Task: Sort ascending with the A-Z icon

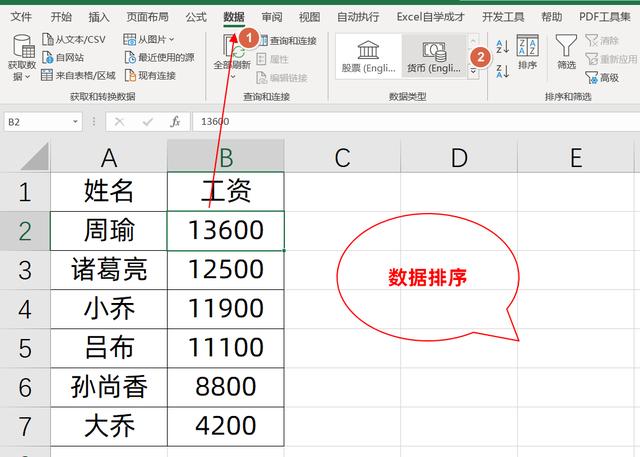Action: click(502, 45)
